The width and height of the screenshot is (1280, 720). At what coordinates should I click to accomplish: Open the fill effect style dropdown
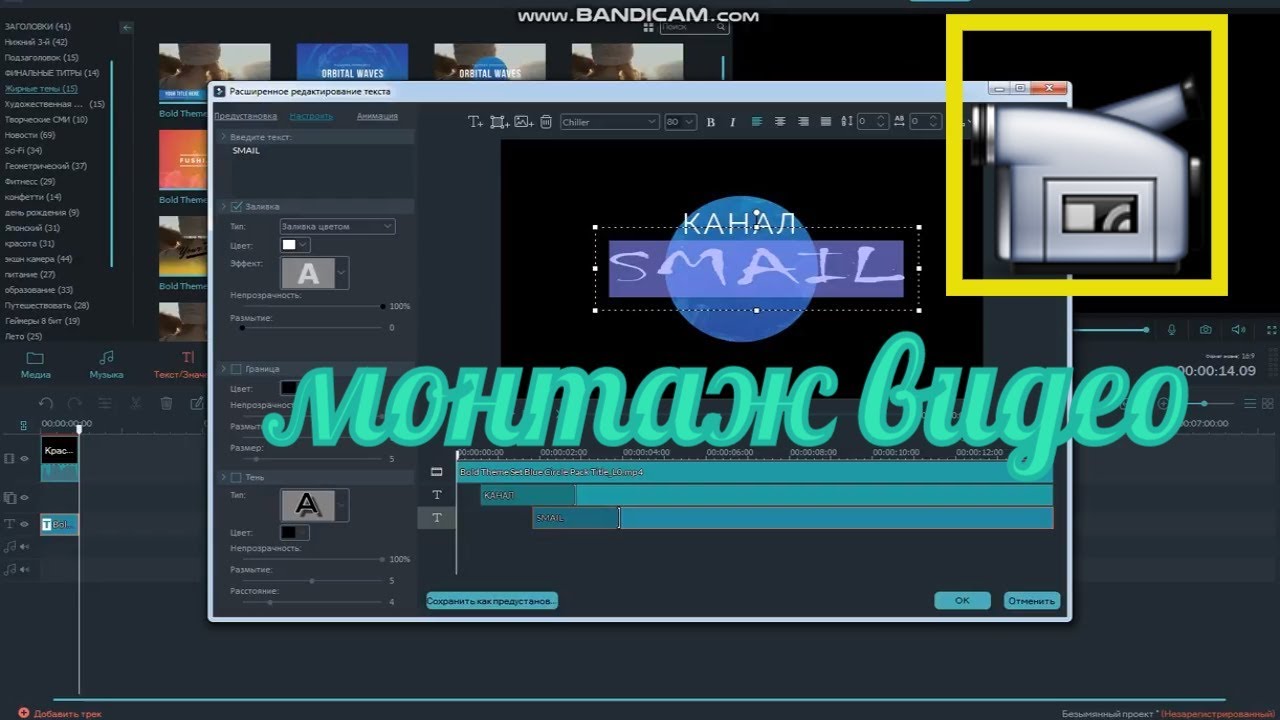[315, 273]
